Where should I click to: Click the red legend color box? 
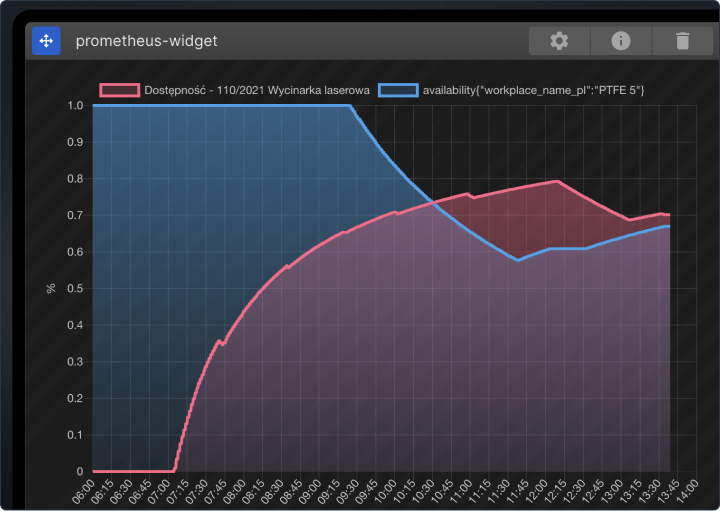click(119, 90)
